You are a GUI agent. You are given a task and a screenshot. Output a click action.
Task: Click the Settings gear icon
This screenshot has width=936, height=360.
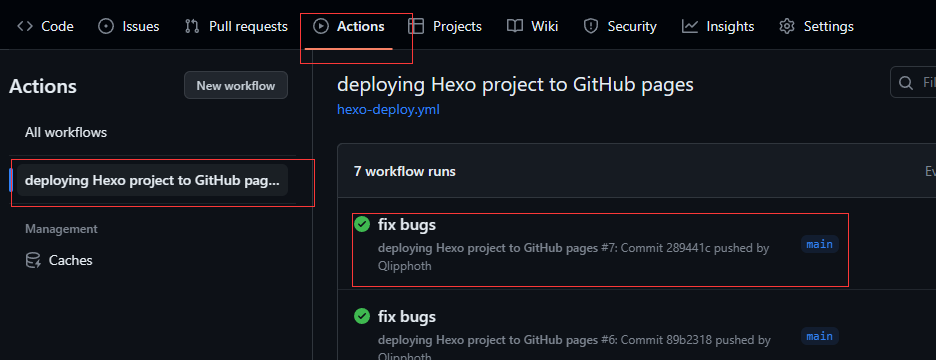pyautogui.click(x=787, y=26)
